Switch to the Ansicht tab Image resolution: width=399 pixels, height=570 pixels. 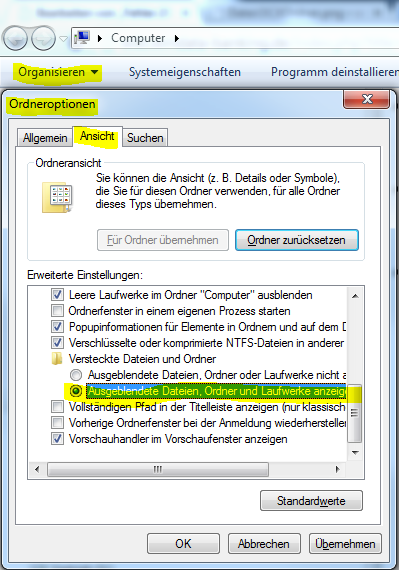pyautogui.click(x=97, y=136)
